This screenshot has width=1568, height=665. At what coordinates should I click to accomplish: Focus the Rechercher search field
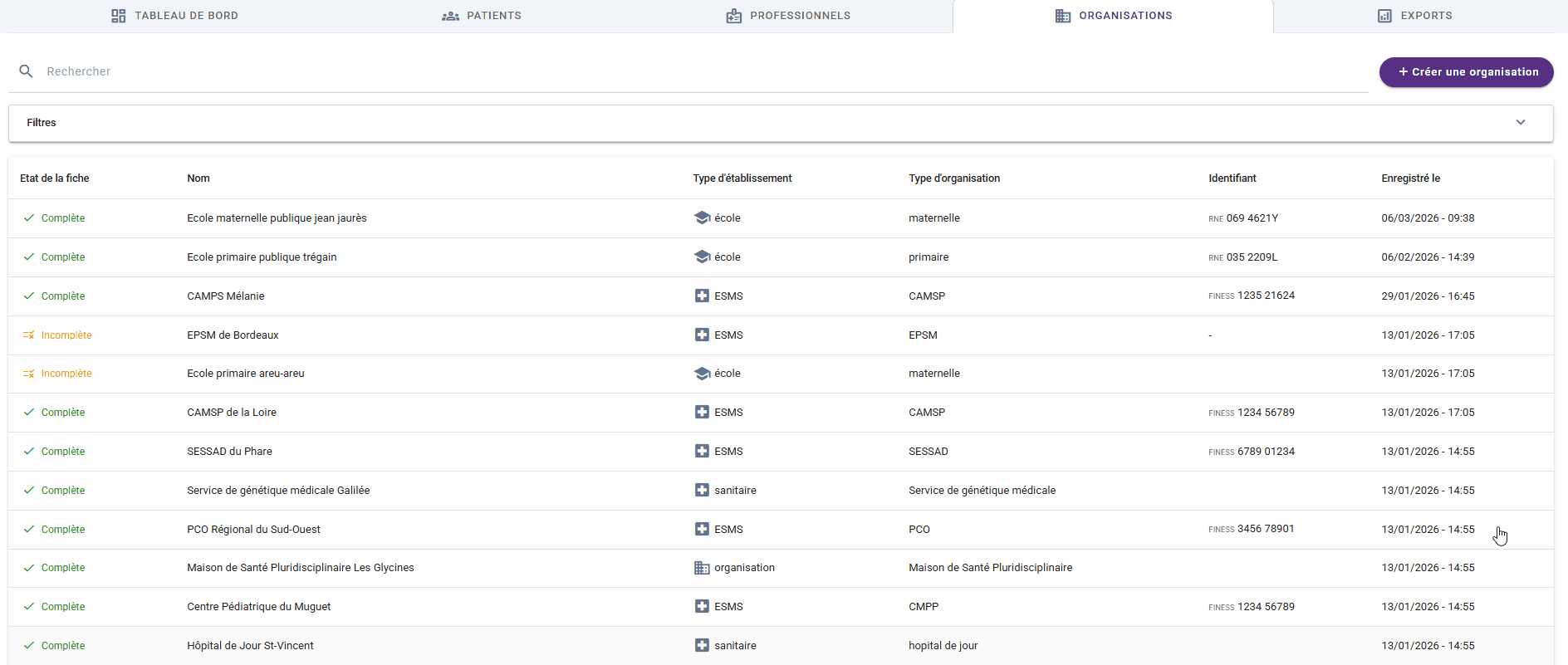click(x=664, y=71)
